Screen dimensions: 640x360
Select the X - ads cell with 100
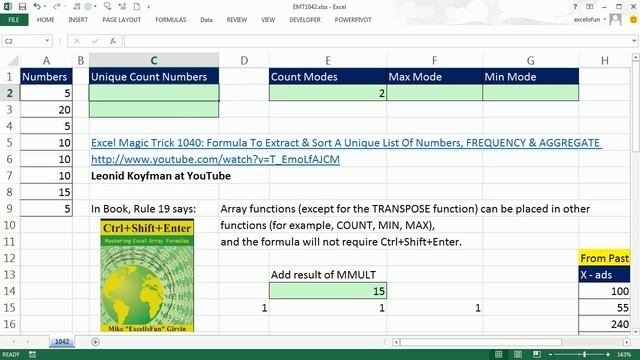(x=604, y=291)
